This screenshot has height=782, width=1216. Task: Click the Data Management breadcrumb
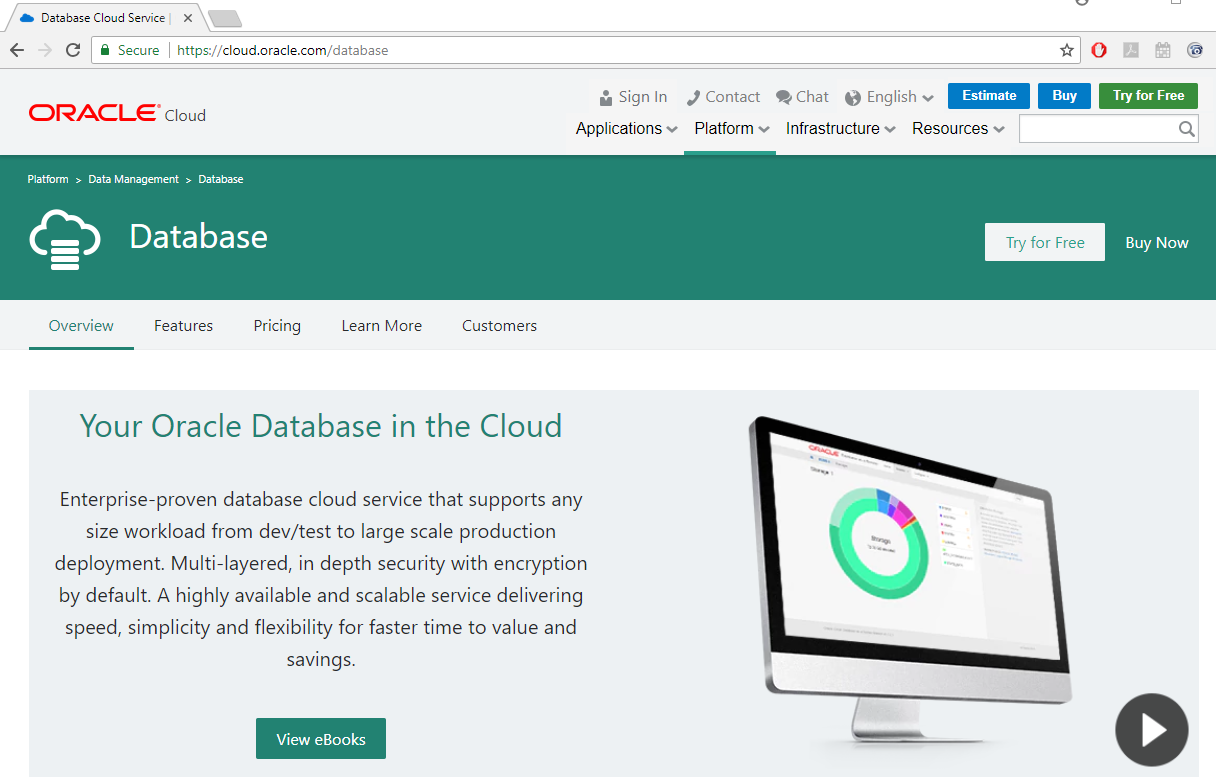[133, 179]
